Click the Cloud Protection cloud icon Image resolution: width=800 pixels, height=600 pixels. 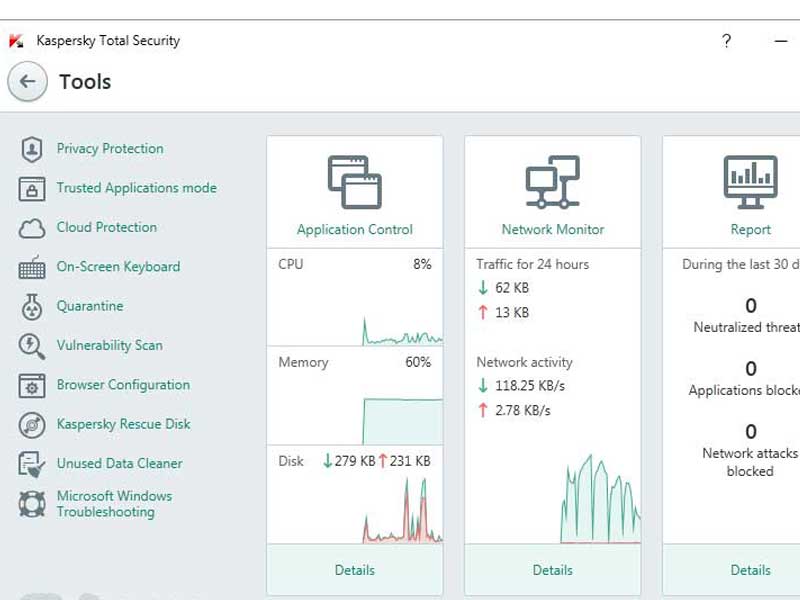tap(32, 227)
